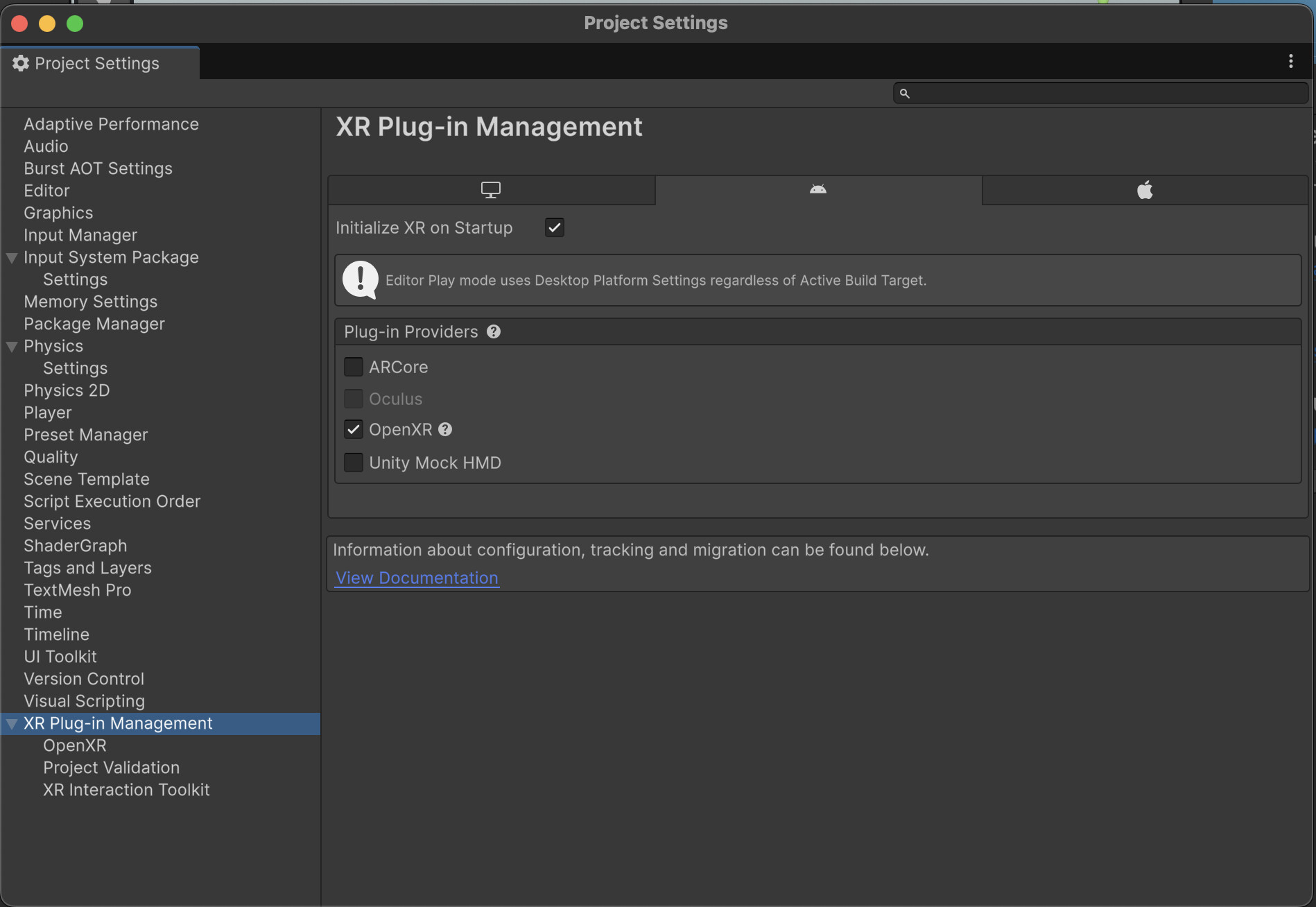This screenshot has height=907, width=1316.
Task: Open the Player settings
Action: tap(48, 413)
